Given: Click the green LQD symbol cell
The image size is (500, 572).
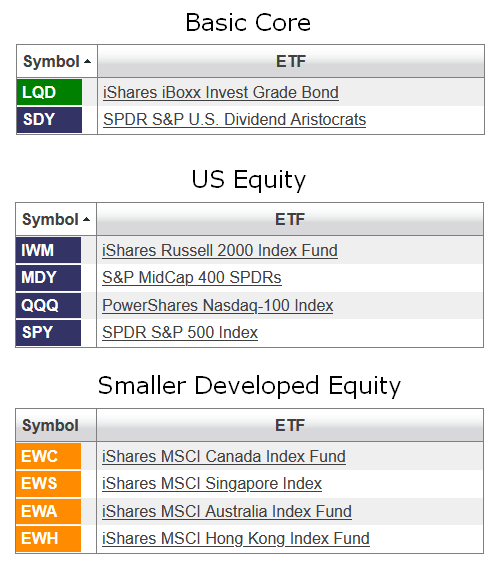Looking at the screenshot, I should [49, 92].
